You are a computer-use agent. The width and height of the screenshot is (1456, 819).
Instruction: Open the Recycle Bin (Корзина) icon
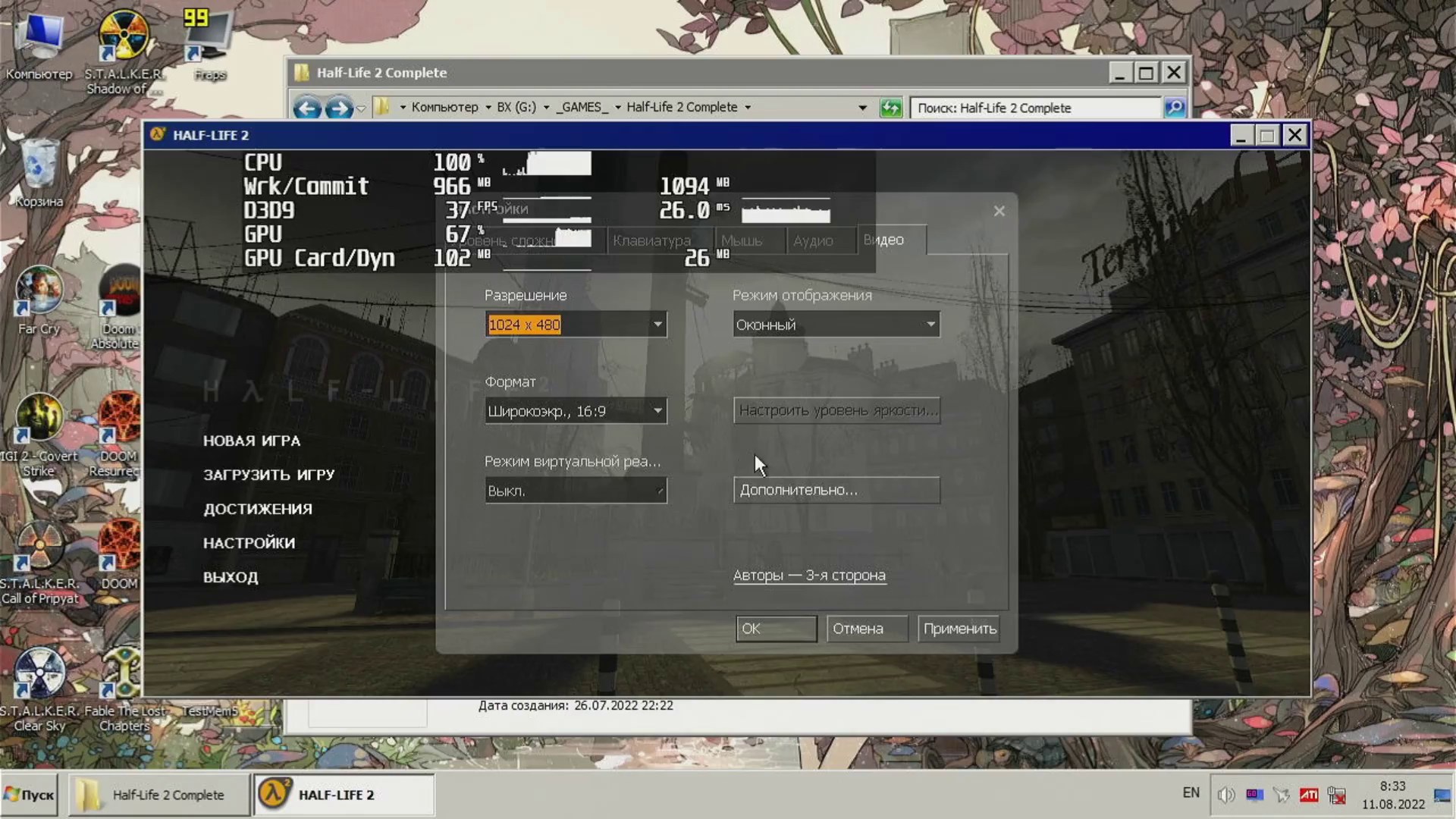click(39, 165)
